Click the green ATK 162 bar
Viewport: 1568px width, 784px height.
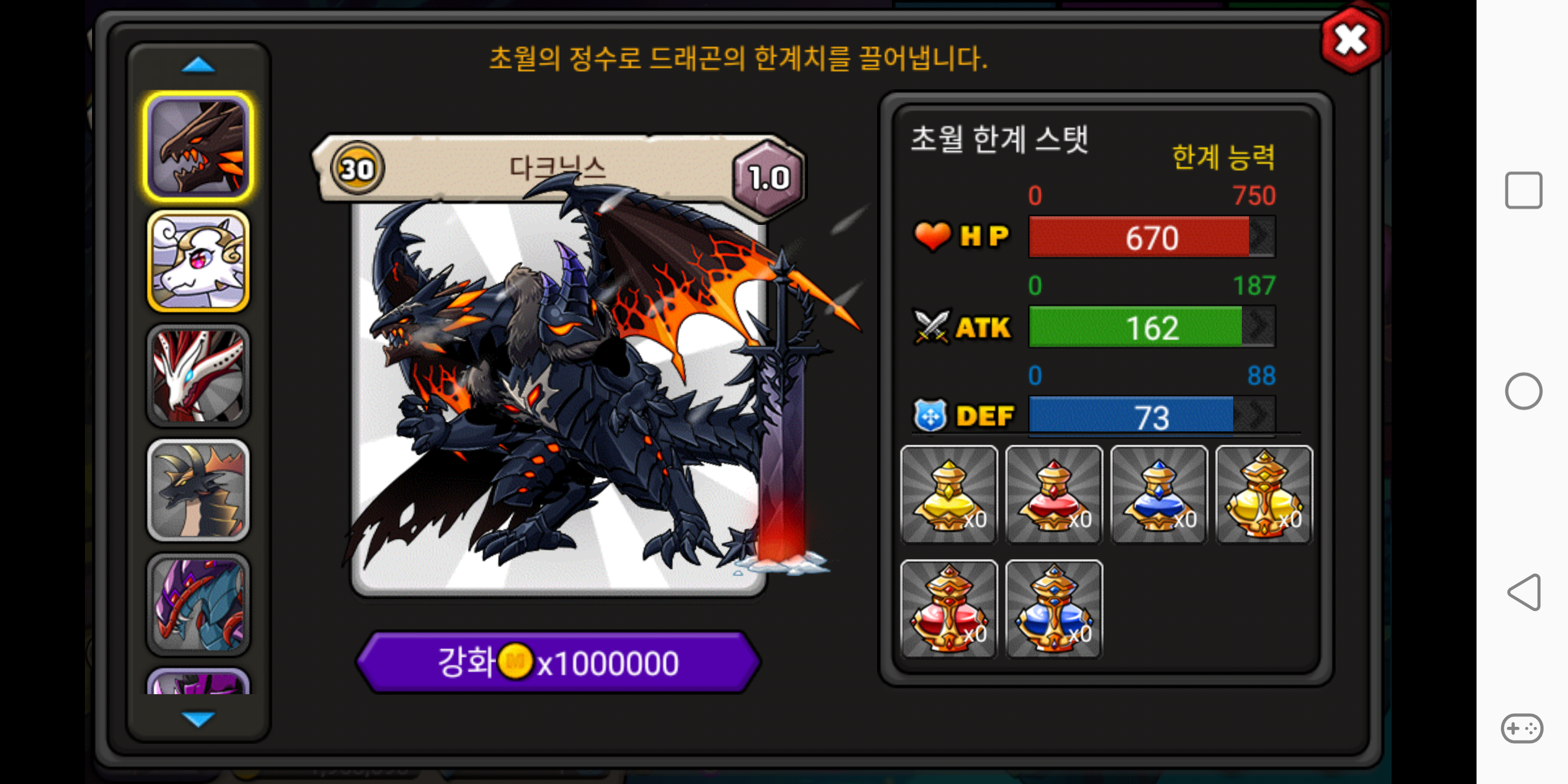pyautogui.click(x=1151, y=327)
